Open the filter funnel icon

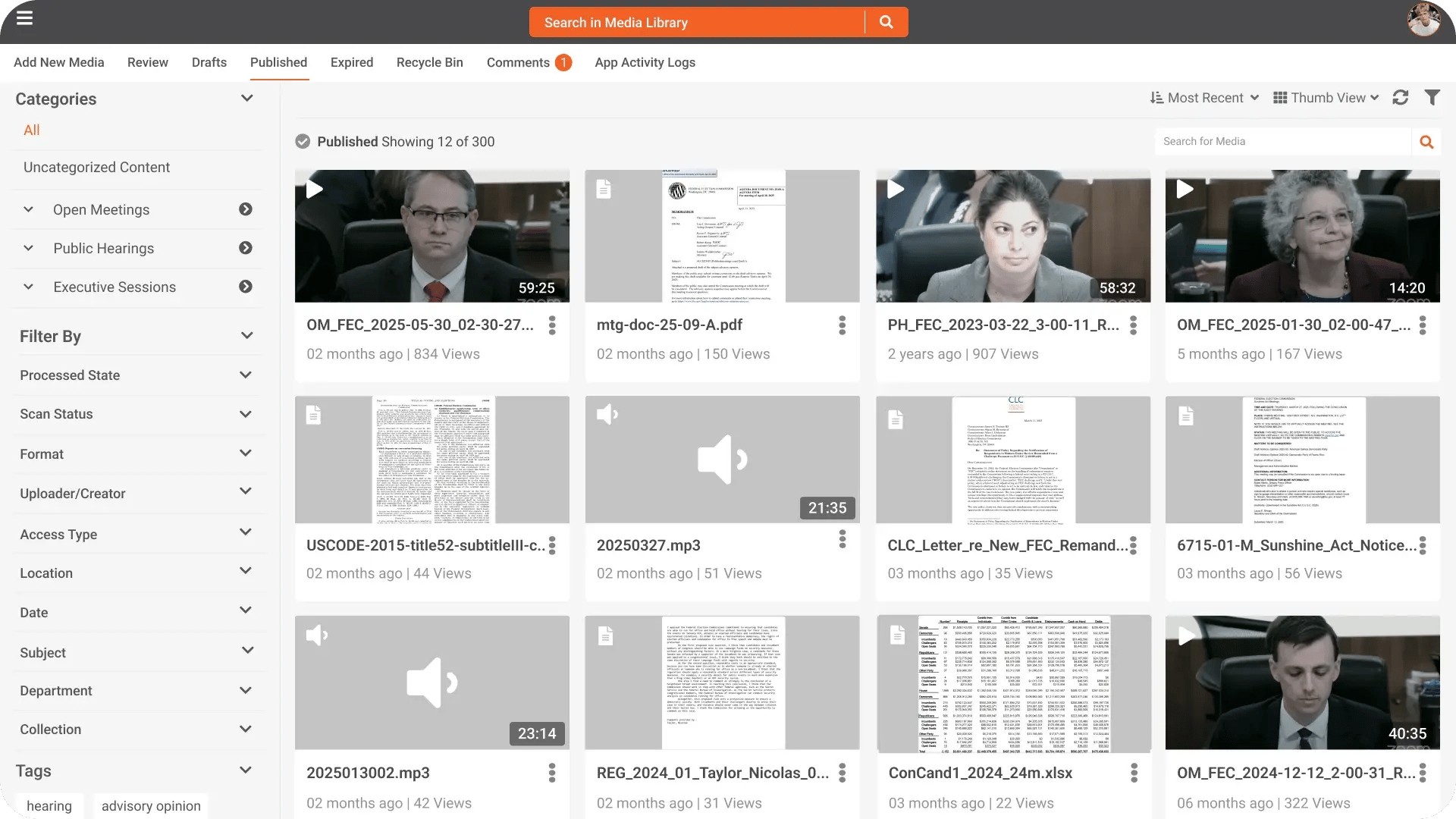[1432, 98]
